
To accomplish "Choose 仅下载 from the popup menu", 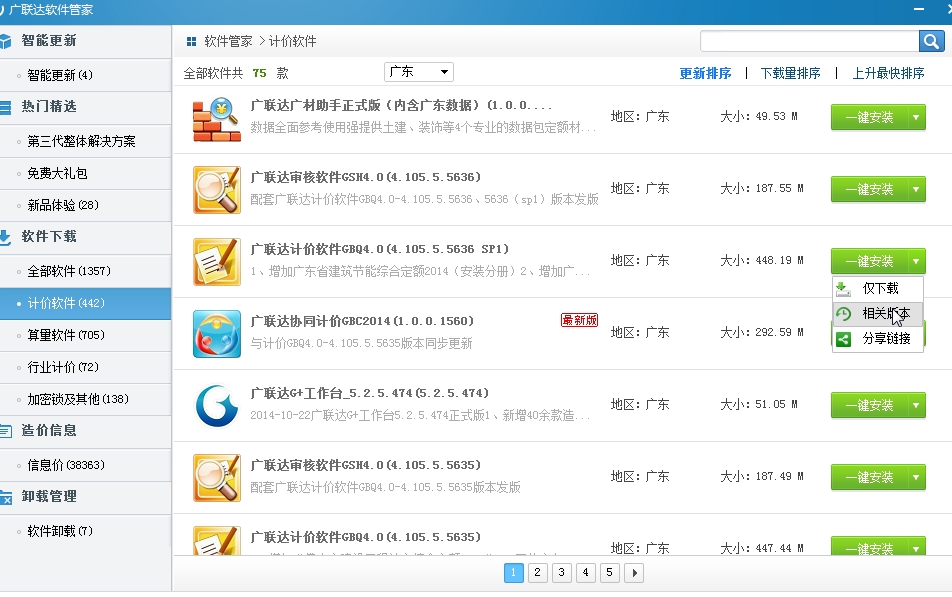I will (878, 288).
